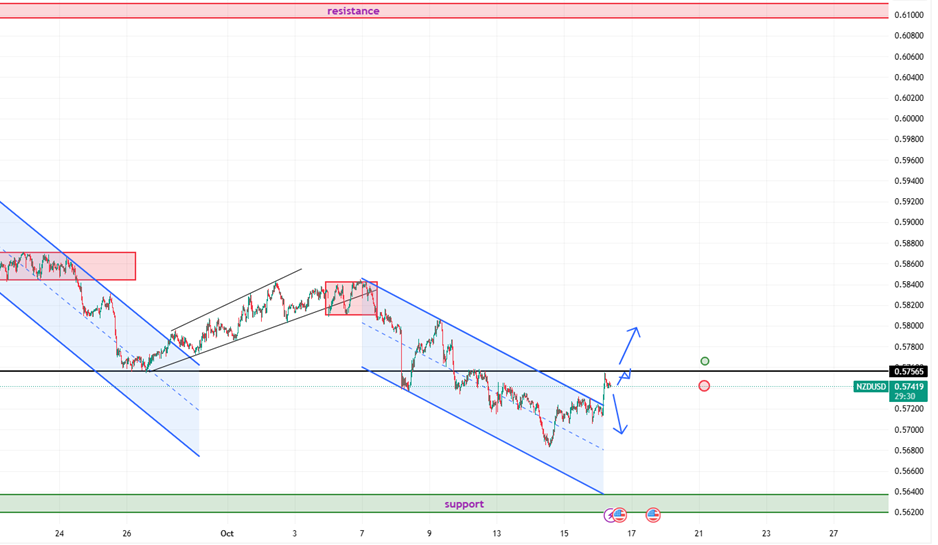
Task: Select the green circle marker
Action: (705, 360)
